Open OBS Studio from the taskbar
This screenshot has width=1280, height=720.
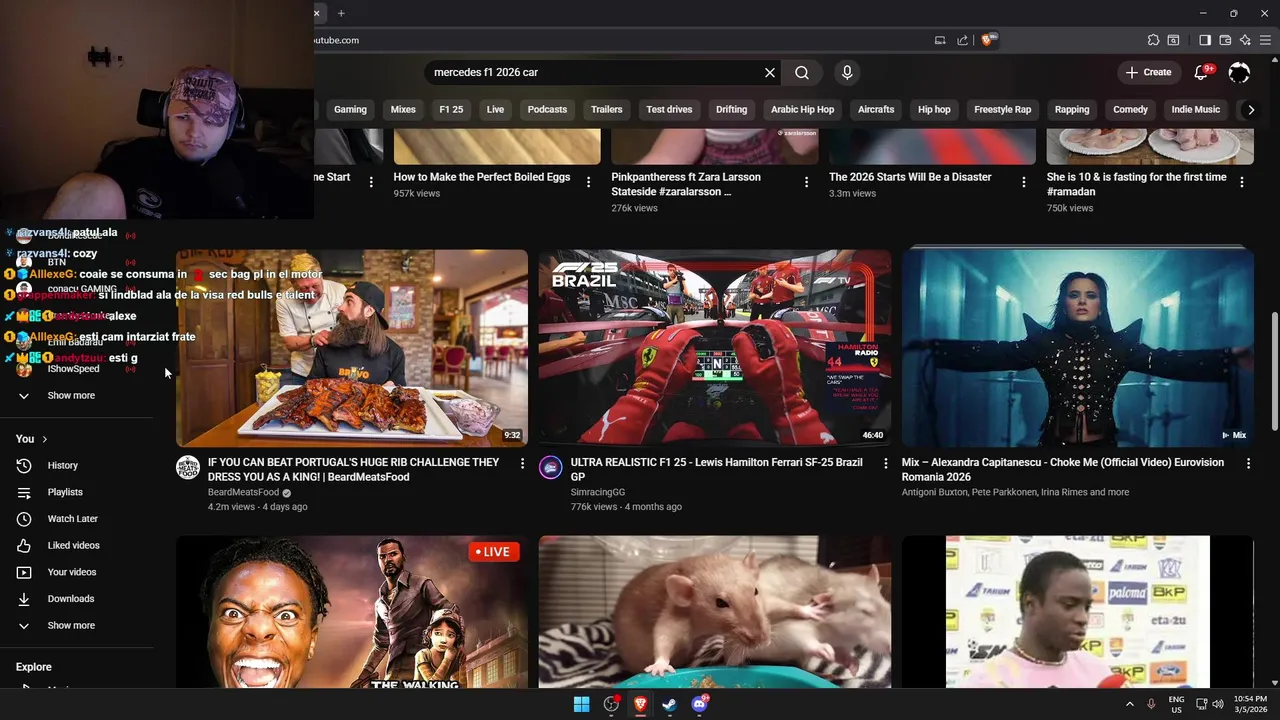(611, 704)
